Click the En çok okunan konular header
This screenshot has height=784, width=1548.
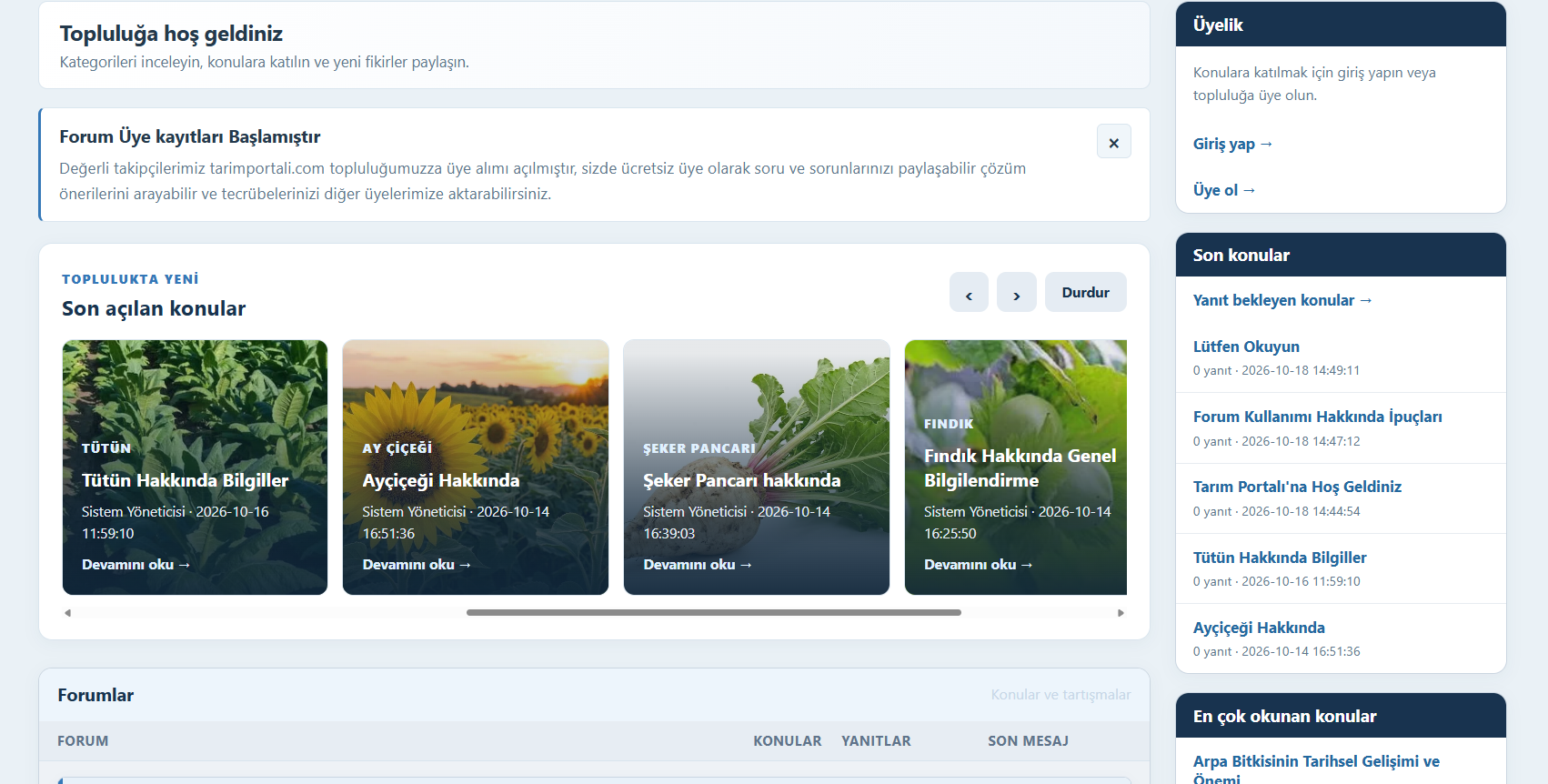tap(1341, 716)
